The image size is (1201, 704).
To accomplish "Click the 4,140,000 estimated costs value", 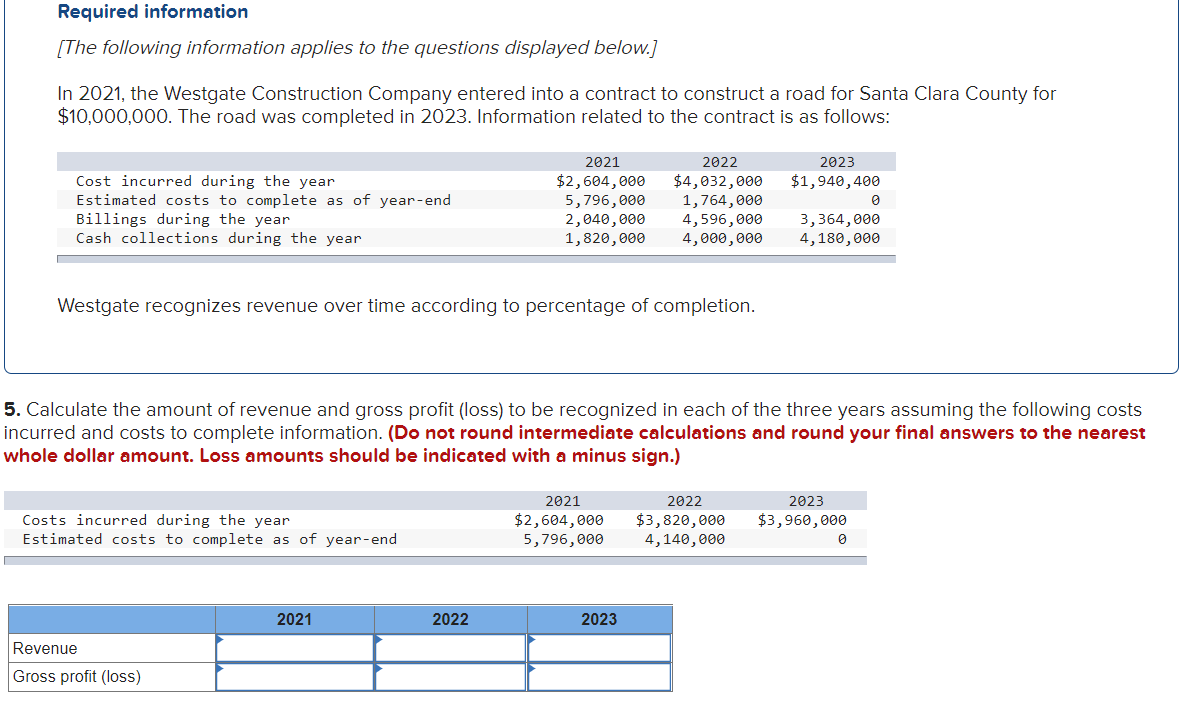I will 685,539.
